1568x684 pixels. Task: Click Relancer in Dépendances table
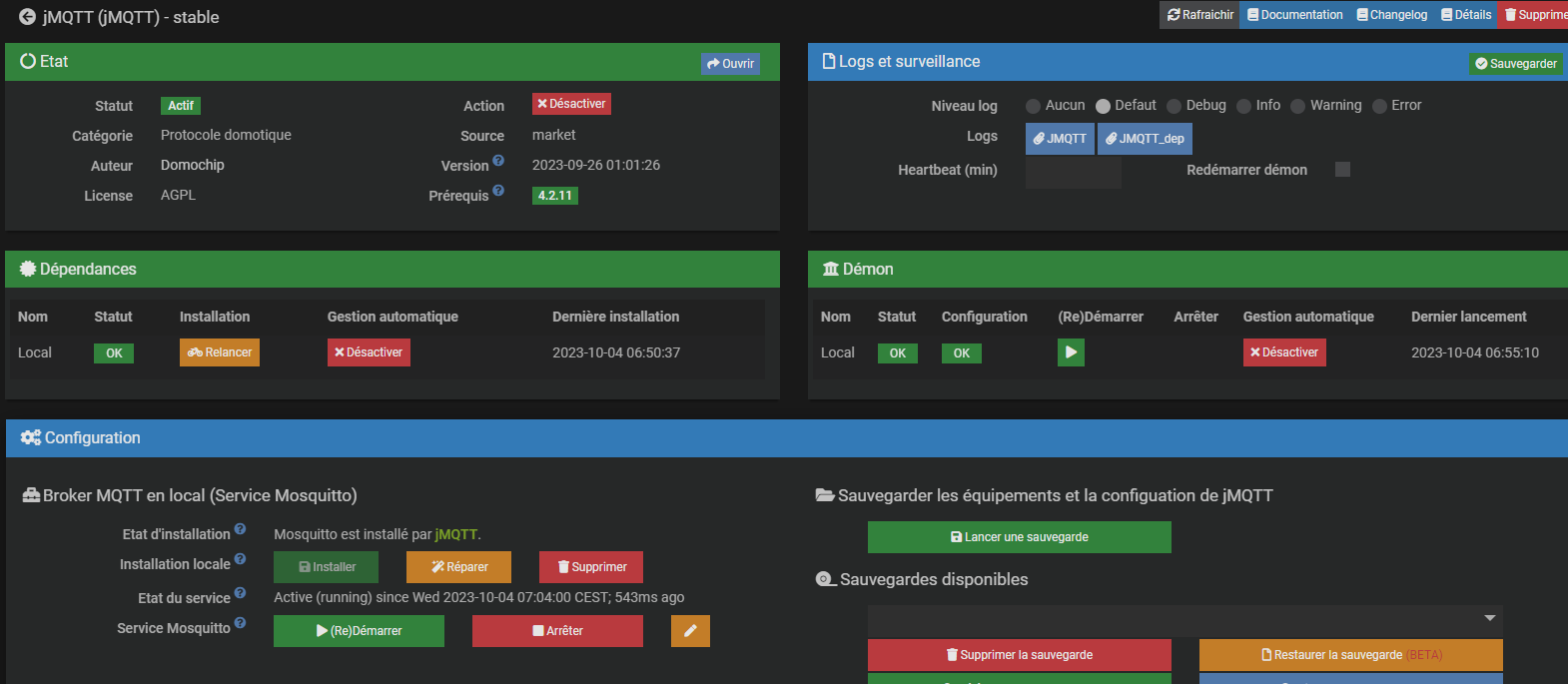pos(220,352)
